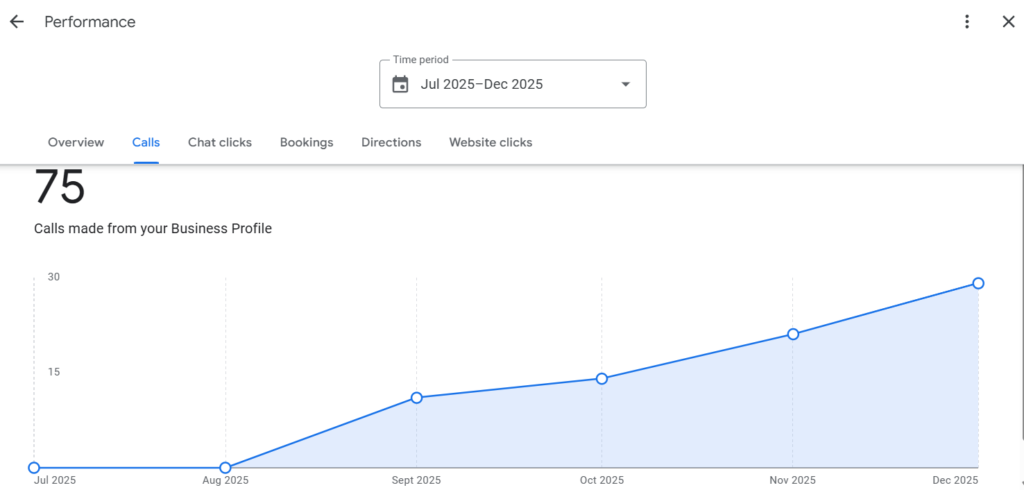Click the calendar icon in Time period
This screenshot has height=490, width=1024.
click(x=400, y=84)
